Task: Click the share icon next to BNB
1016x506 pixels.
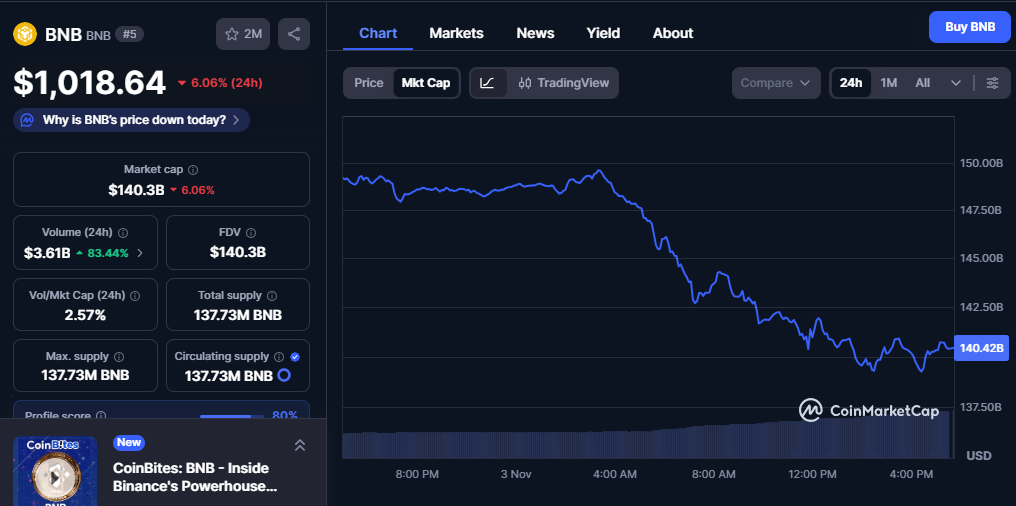Action: point(294,34)
